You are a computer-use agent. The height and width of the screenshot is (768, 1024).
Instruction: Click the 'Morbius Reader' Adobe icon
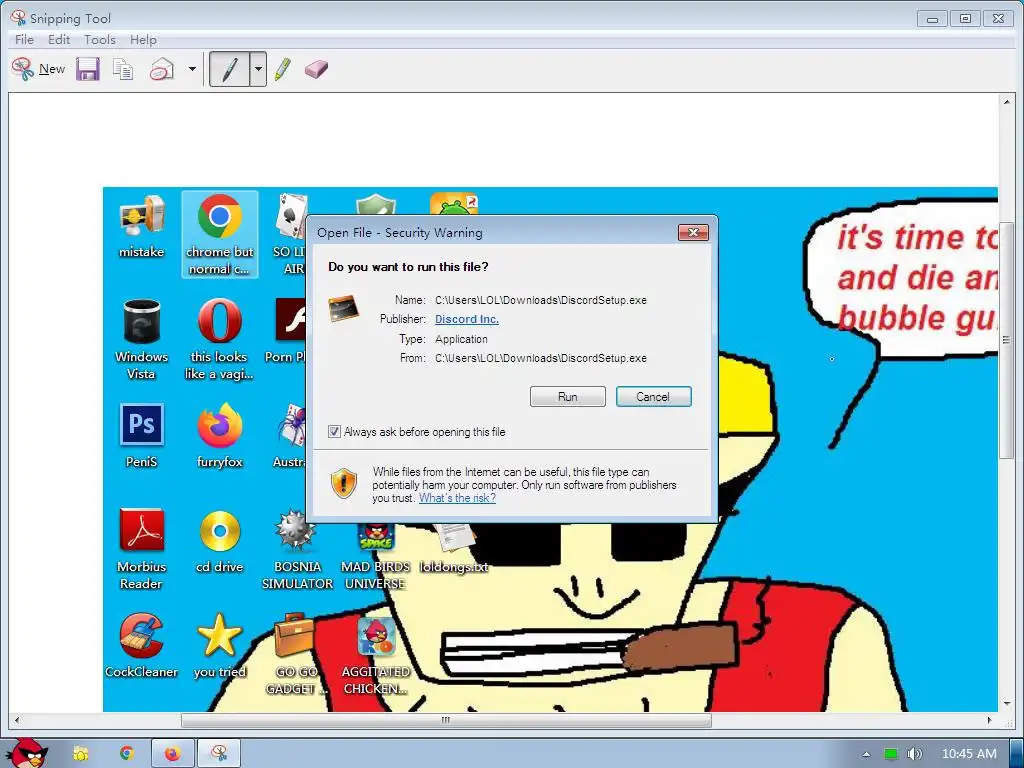point(142,549)
